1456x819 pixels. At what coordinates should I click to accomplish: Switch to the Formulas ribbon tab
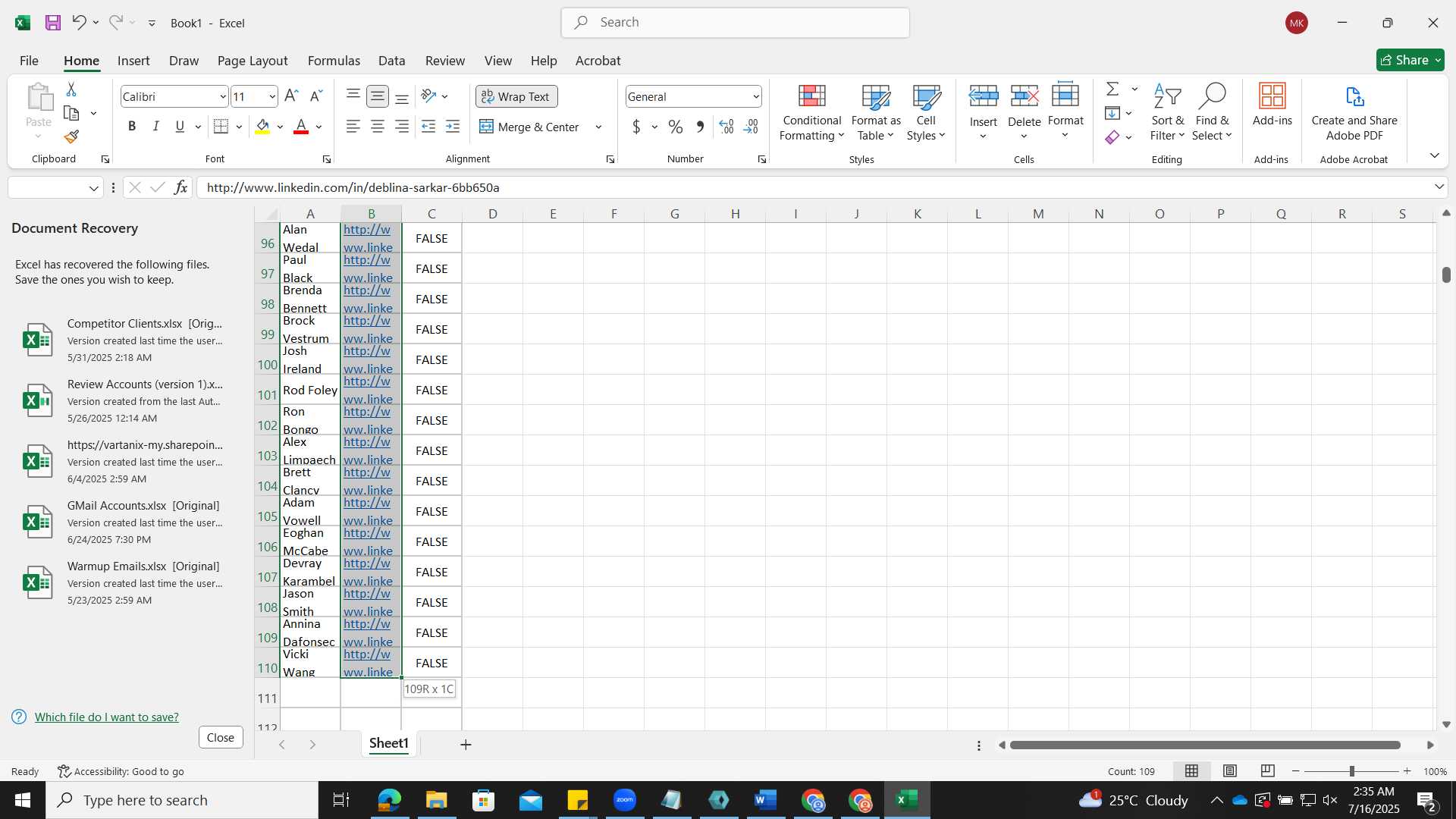point(334,61)
